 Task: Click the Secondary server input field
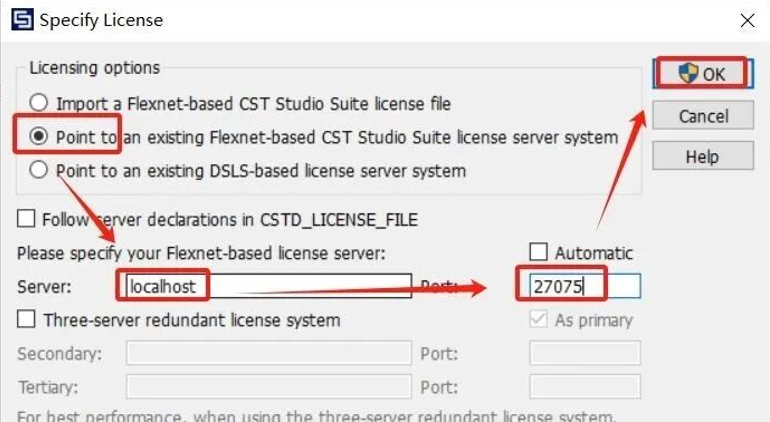(268, 353)
